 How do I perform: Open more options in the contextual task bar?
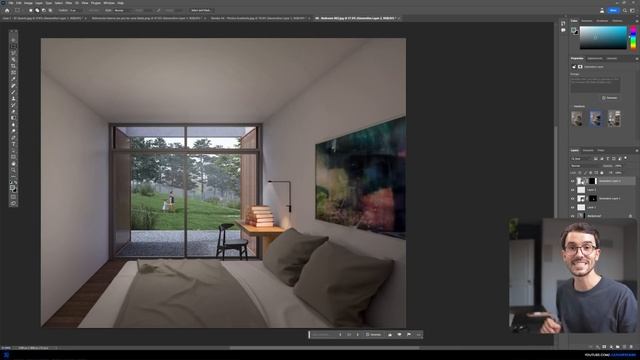[418, 335]
